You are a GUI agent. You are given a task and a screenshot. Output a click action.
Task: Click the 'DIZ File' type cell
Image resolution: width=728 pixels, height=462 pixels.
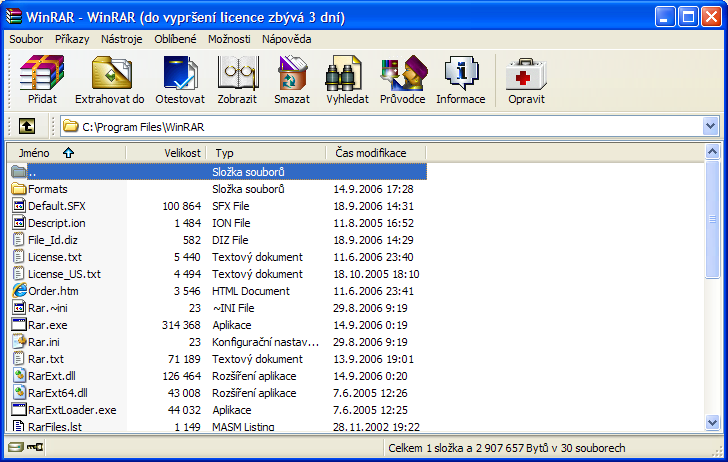coord(230,240)
